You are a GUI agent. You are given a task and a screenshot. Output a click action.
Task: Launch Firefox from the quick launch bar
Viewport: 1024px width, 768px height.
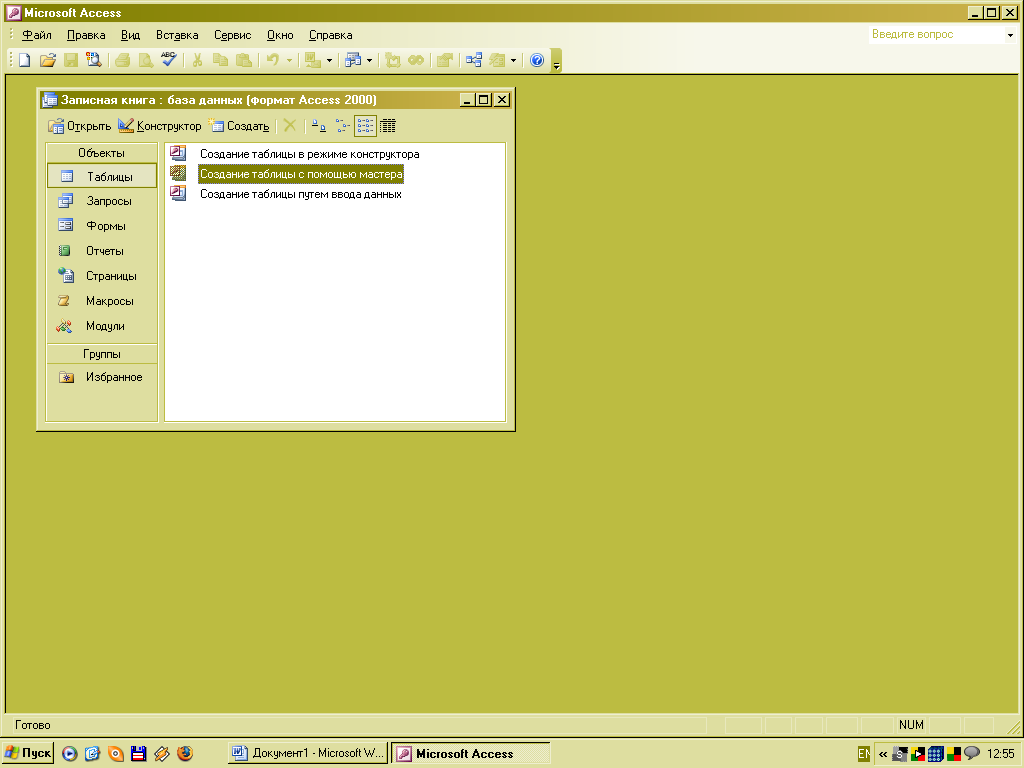tap(185, 754)
